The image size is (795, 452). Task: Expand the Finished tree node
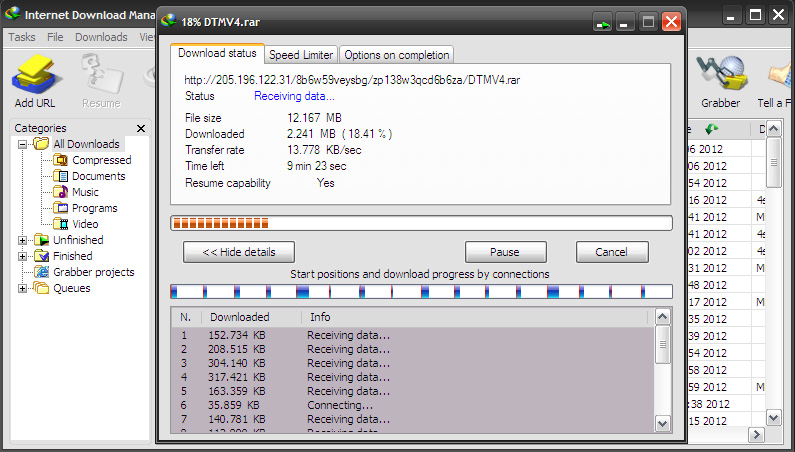click(22, 257)
